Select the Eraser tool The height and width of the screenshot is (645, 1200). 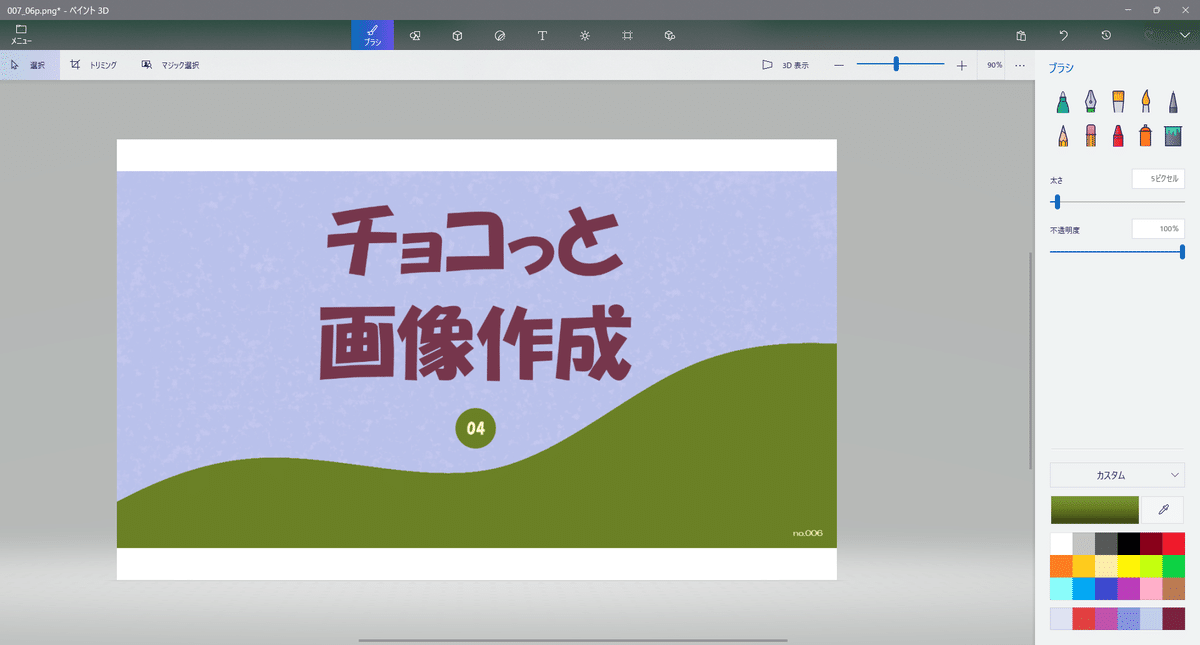pos(1091,135)
